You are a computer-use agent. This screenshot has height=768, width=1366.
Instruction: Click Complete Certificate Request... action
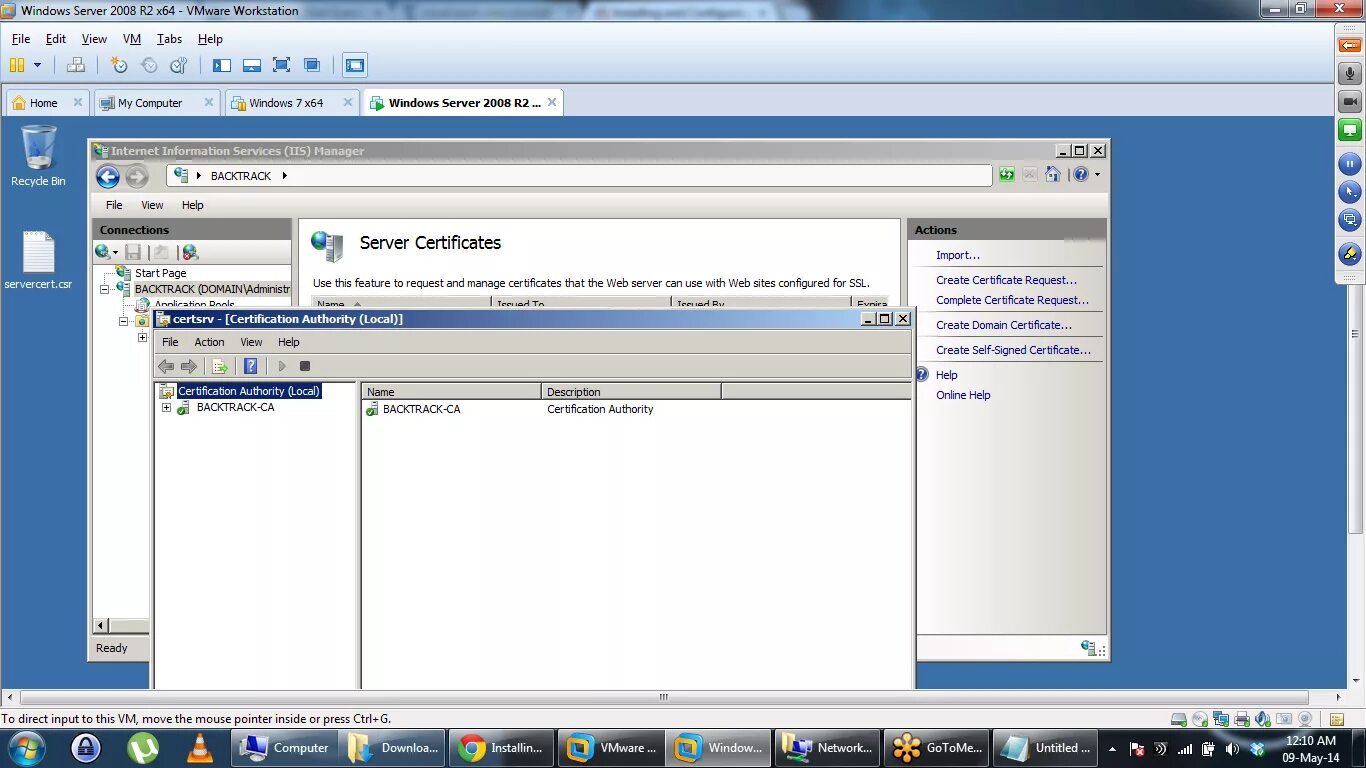(x=1012, y=300)
